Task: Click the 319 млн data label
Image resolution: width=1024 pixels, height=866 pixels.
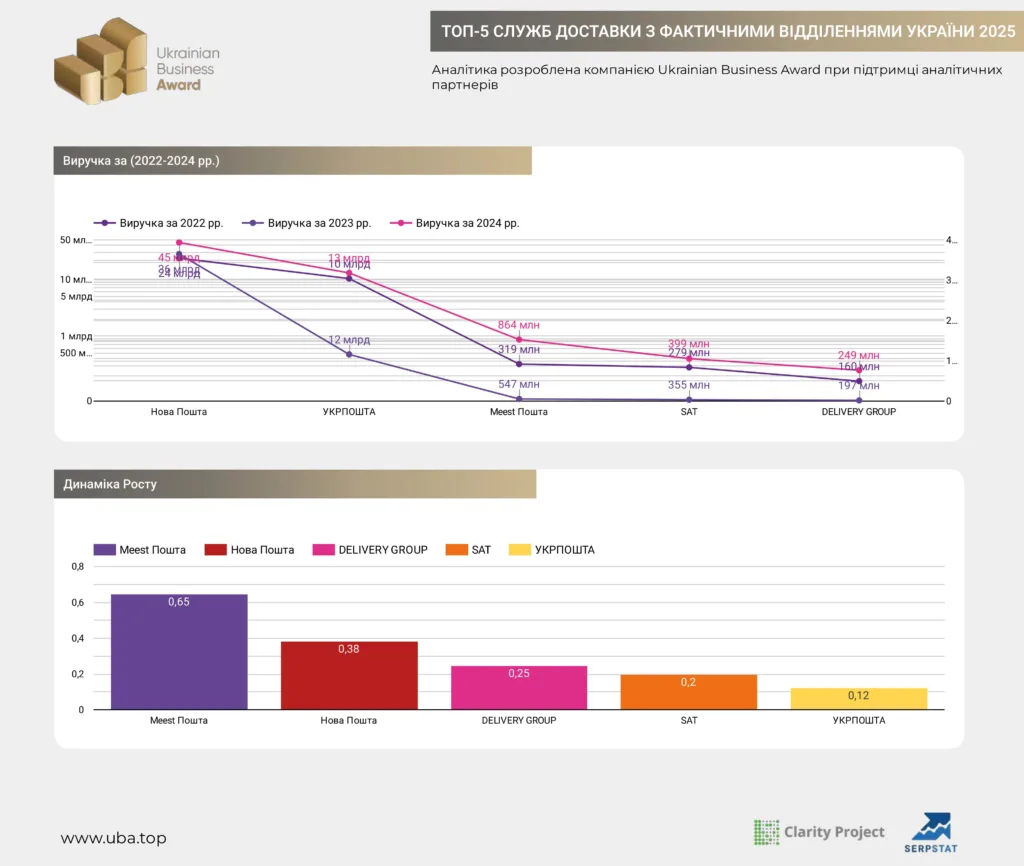Action: click(519, 349)
